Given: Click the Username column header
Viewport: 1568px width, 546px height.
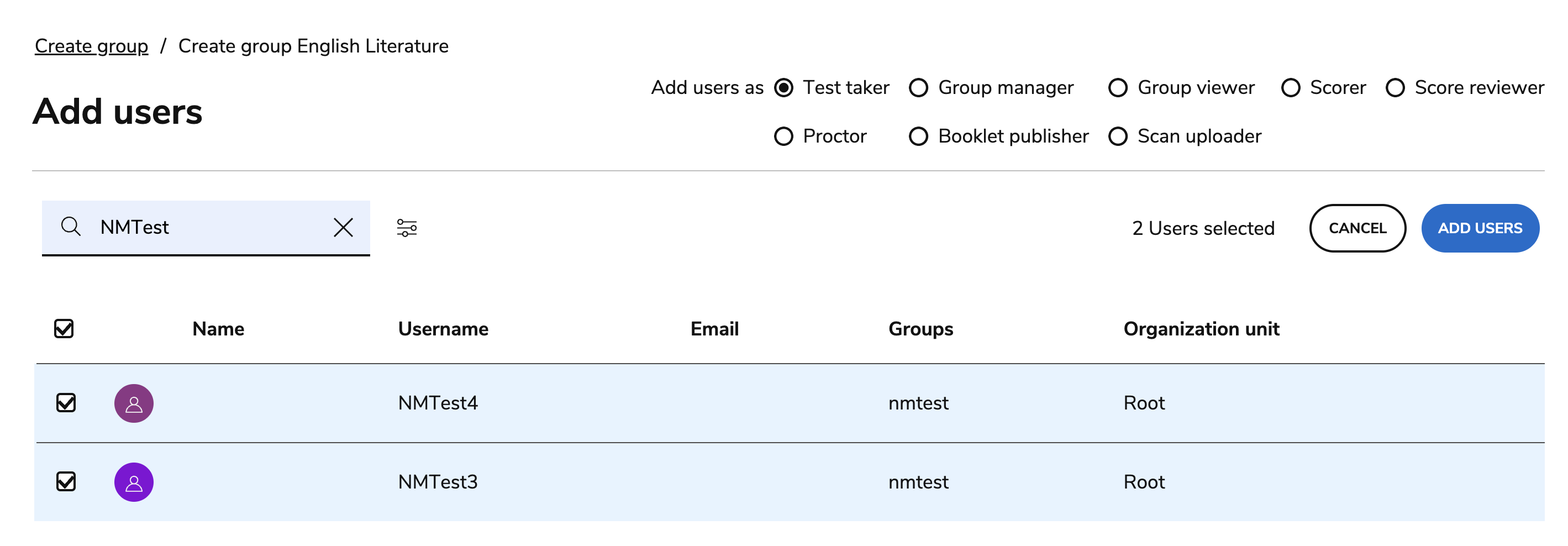Looking at the screenshot, I should coord(443,329).
